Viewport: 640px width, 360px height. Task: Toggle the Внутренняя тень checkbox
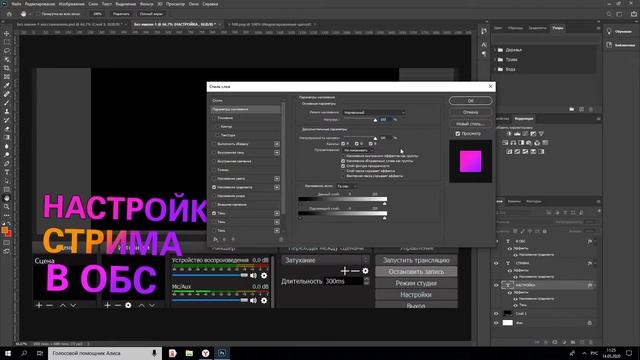pyautogui.click(x=214, y=153)
